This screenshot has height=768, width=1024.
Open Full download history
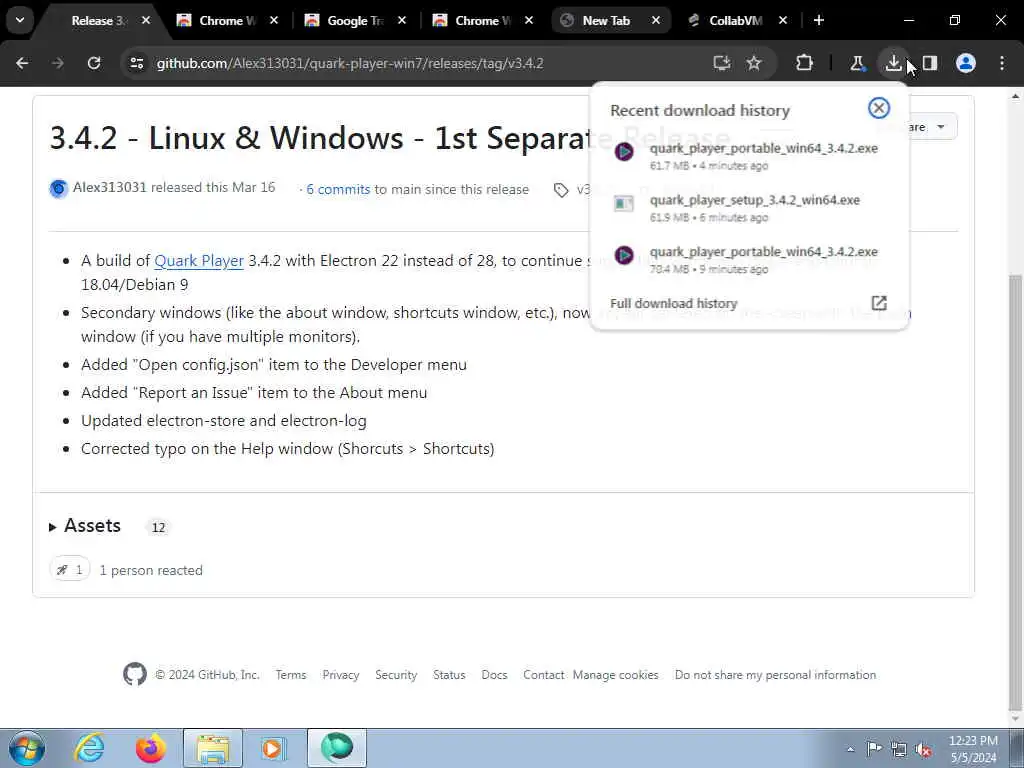pyautogui.click(x=673, y=303)
